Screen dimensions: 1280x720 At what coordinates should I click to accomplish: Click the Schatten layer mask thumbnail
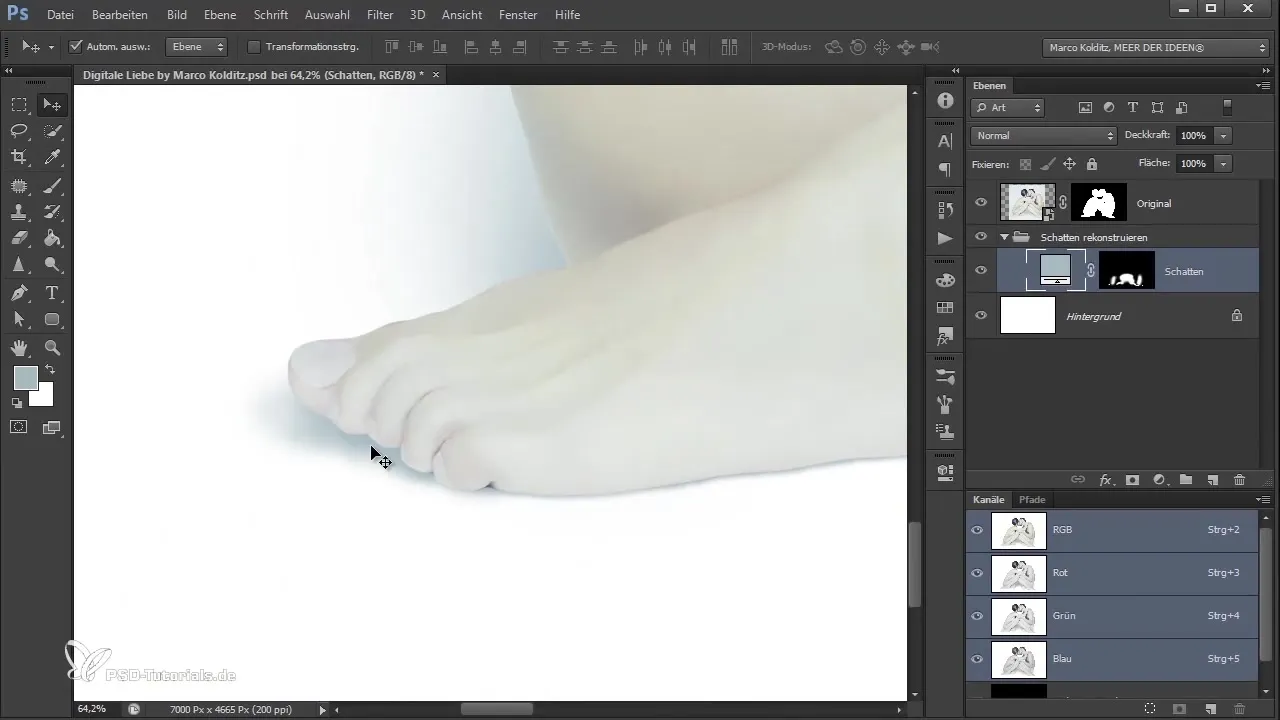1126,271
